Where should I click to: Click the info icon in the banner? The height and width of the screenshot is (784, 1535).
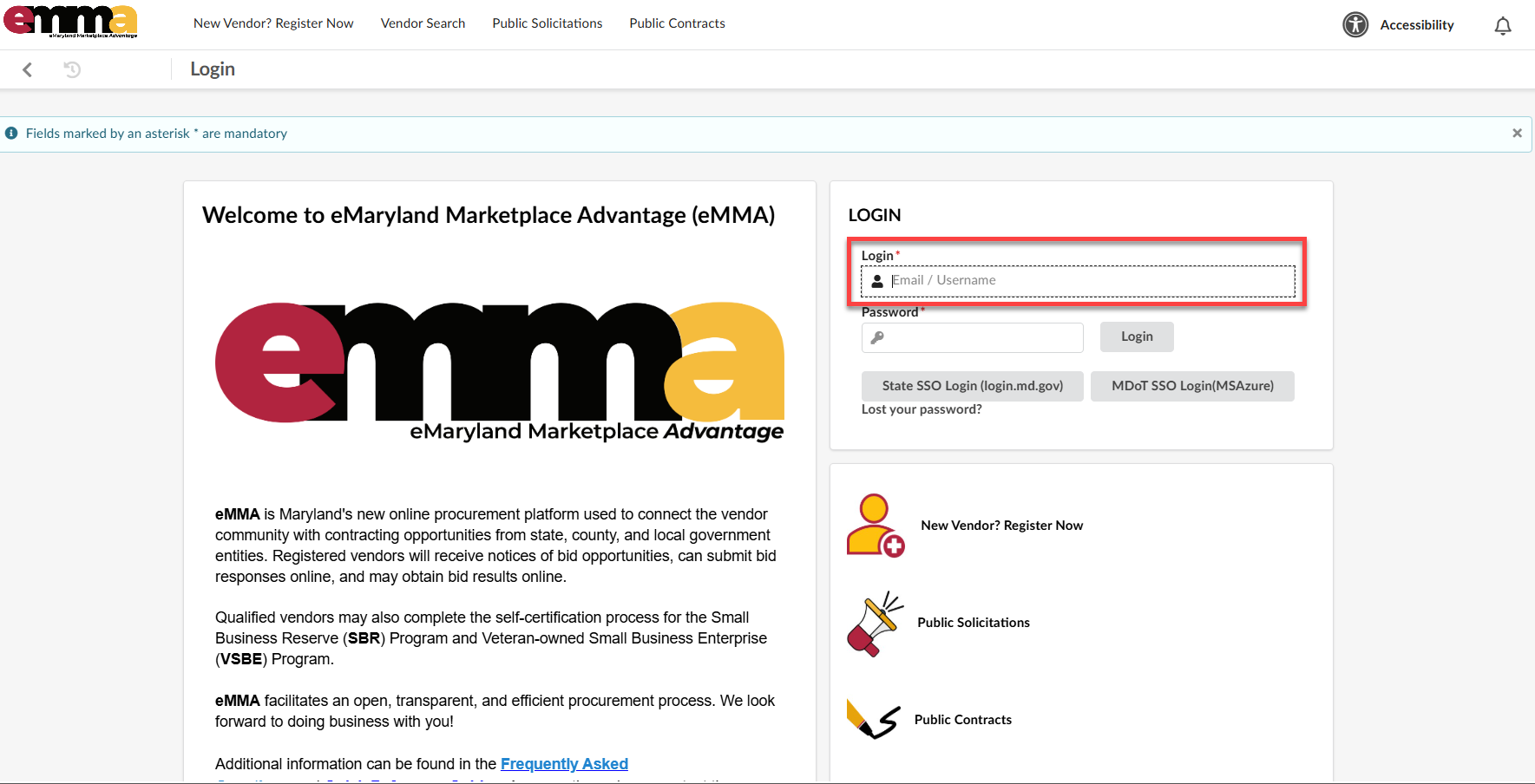pos(11,134)
